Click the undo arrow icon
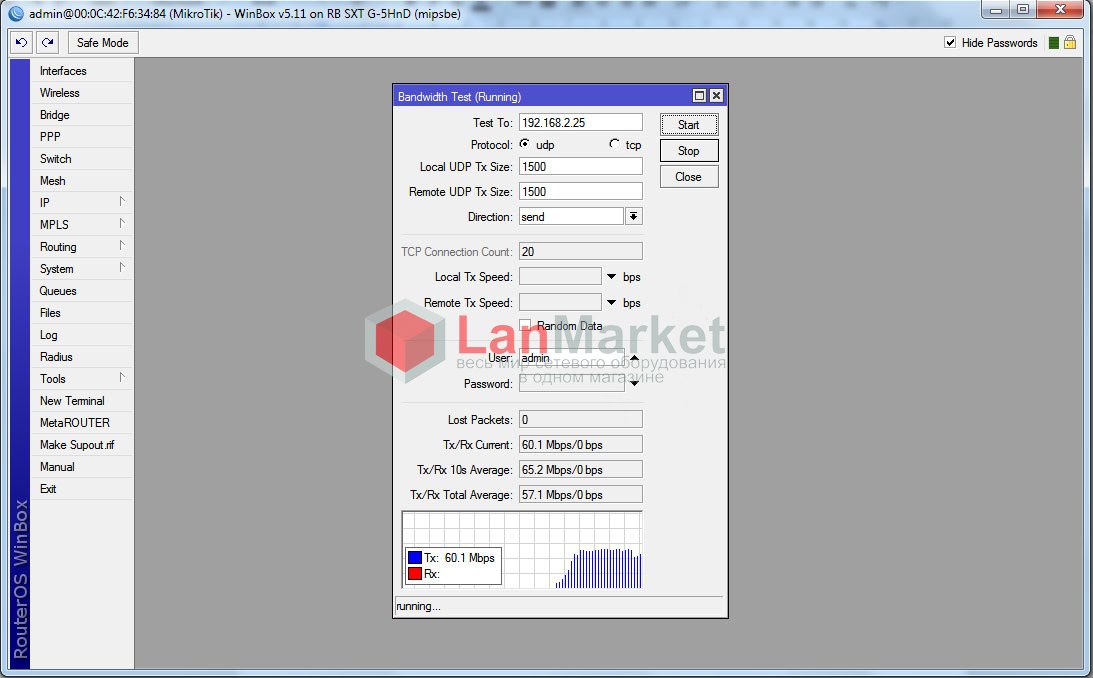Screen dimensions: 1093x678 20,42
